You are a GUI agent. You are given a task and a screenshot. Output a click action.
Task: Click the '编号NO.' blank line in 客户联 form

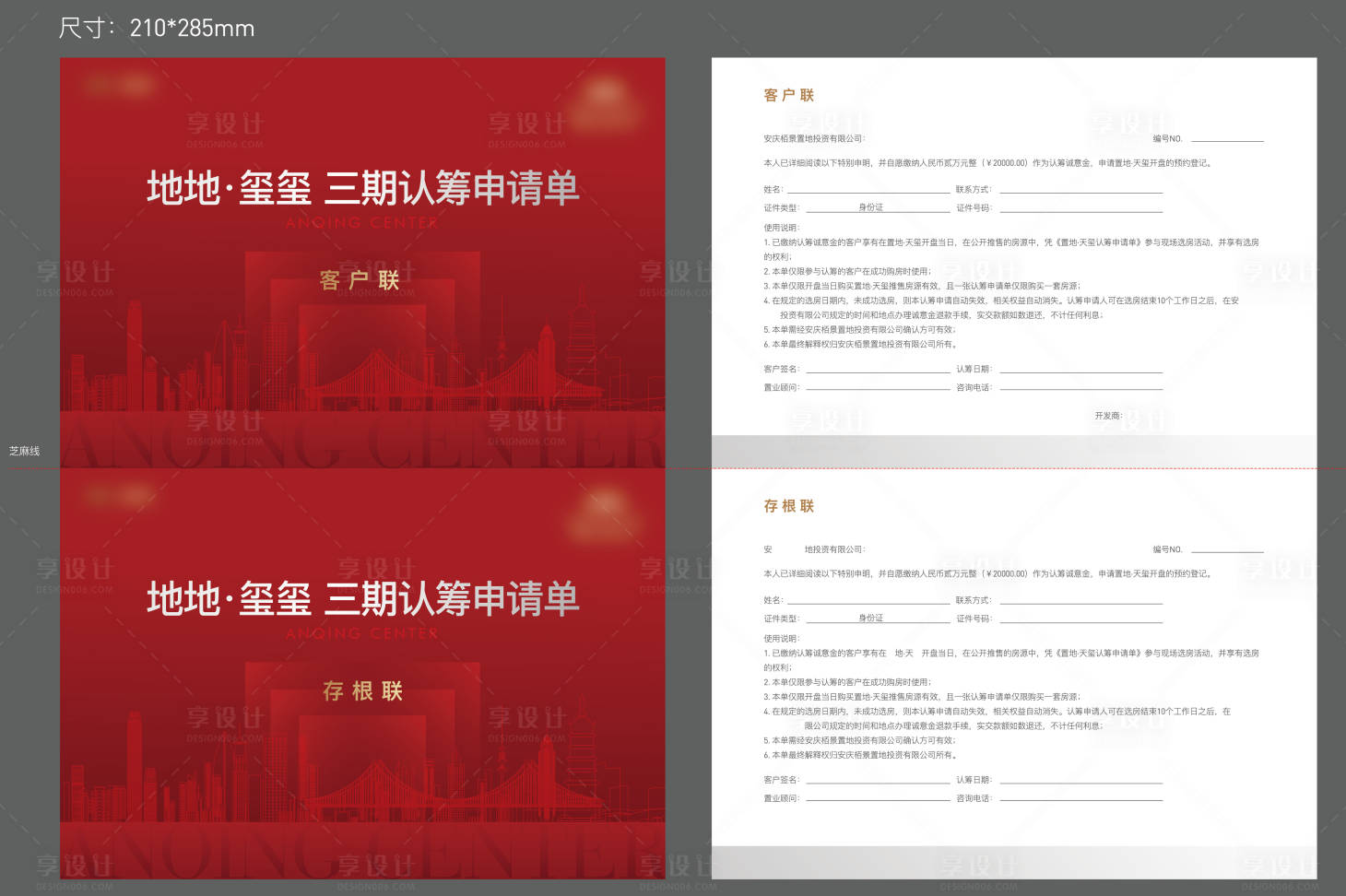[1227, 141]
